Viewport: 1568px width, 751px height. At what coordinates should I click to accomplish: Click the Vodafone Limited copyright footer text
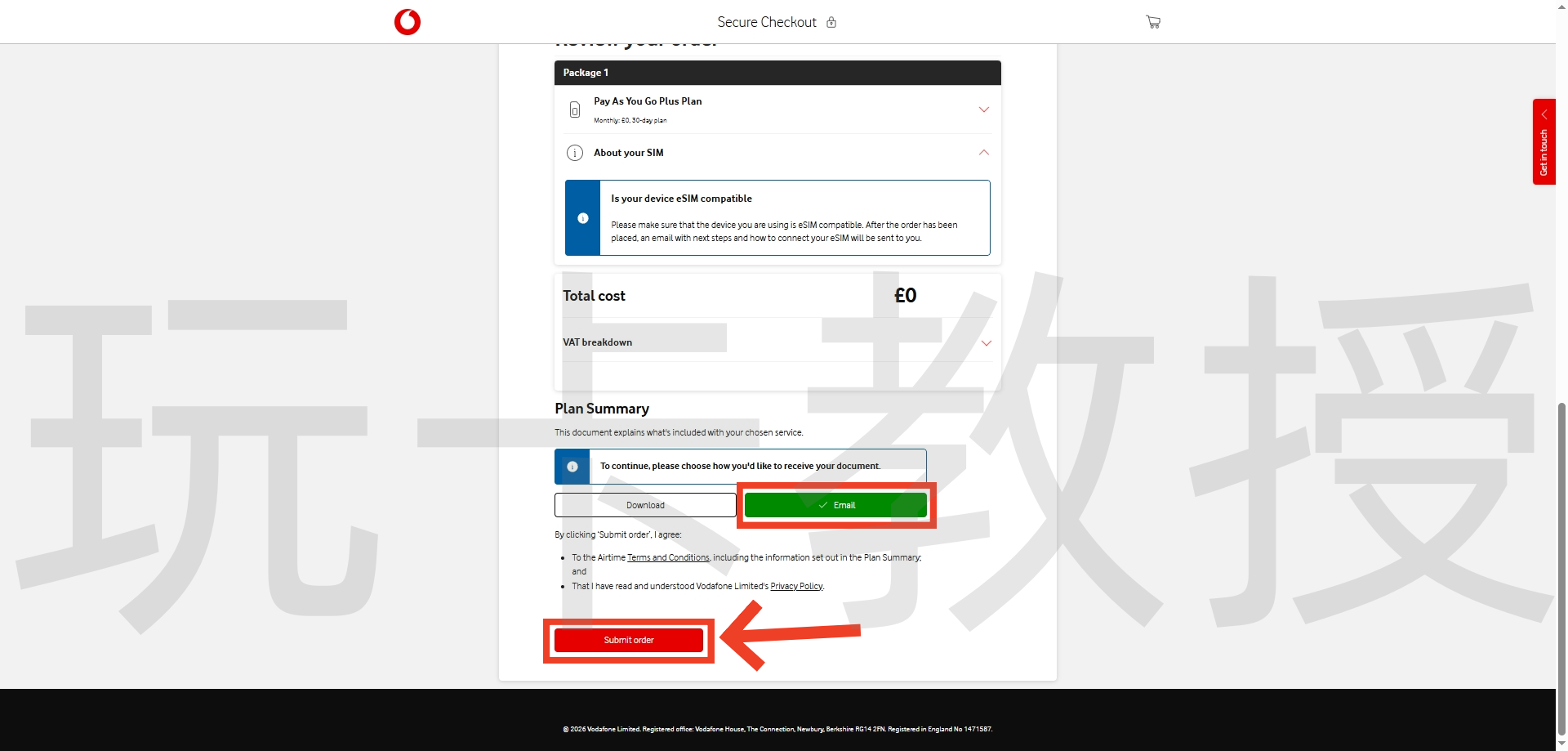(777, 729)
